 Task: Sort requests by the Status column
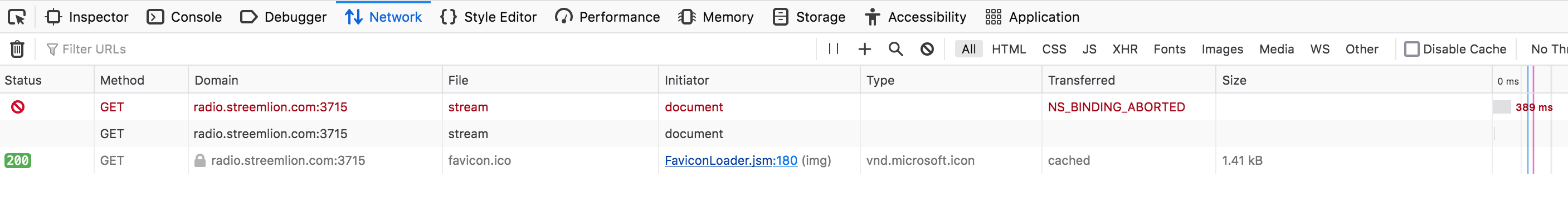coord(23,80)
